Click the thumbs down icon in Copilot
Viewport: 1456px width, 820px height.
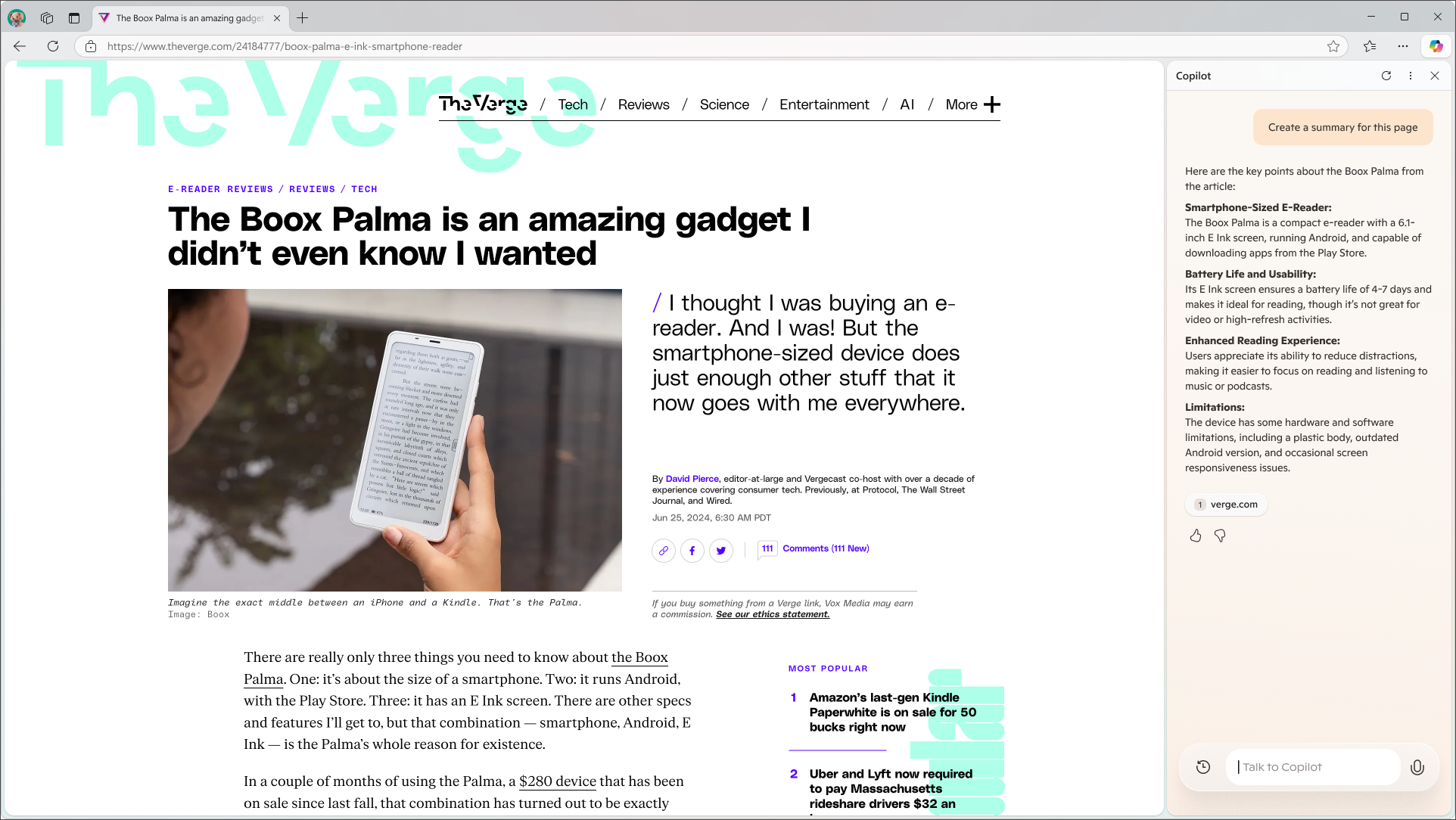(x=1219, y=535)
